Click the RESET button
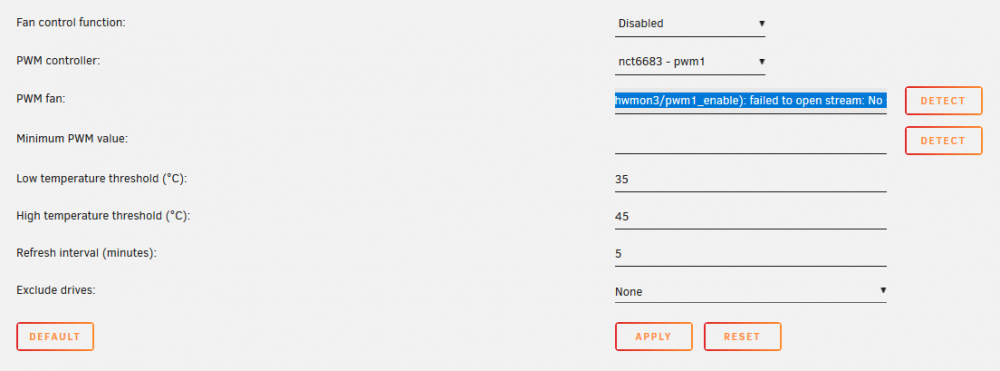This screenshot has width=1000, height=371. (x=742, y=337)
